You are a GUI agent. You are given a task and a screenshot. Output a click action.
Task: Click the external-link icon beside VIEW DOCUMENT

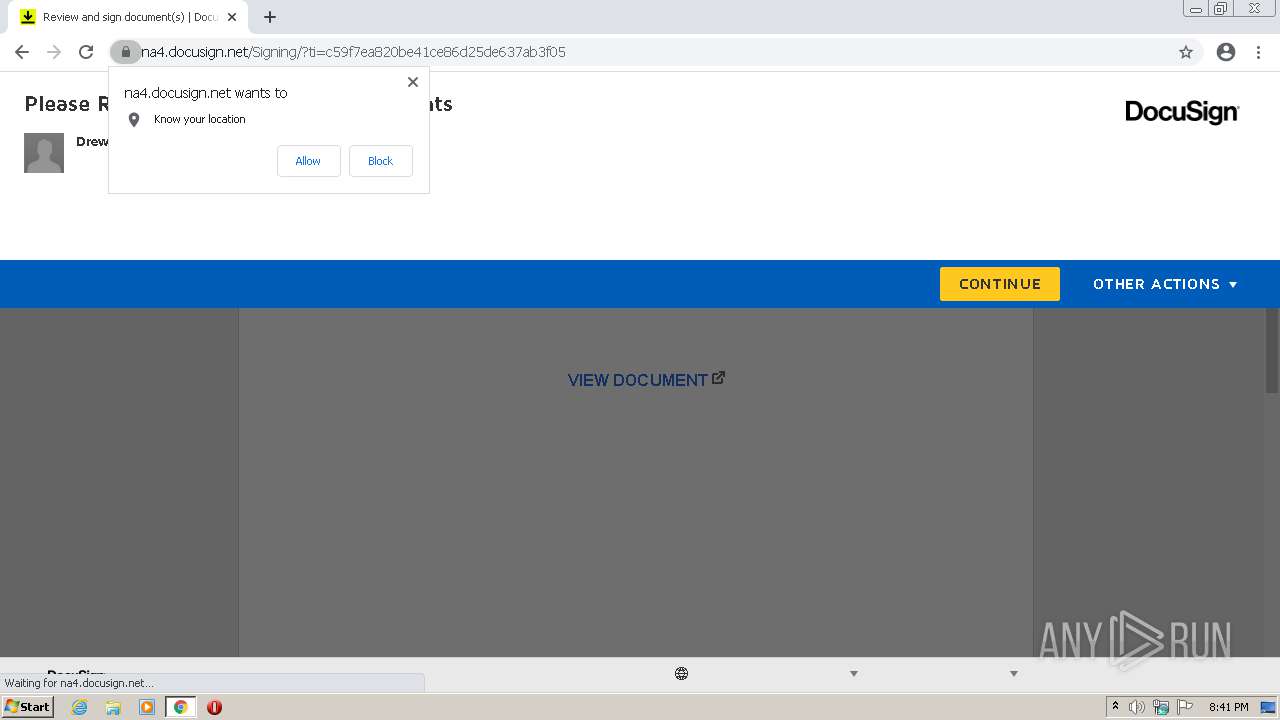click(x=718, y=378)
